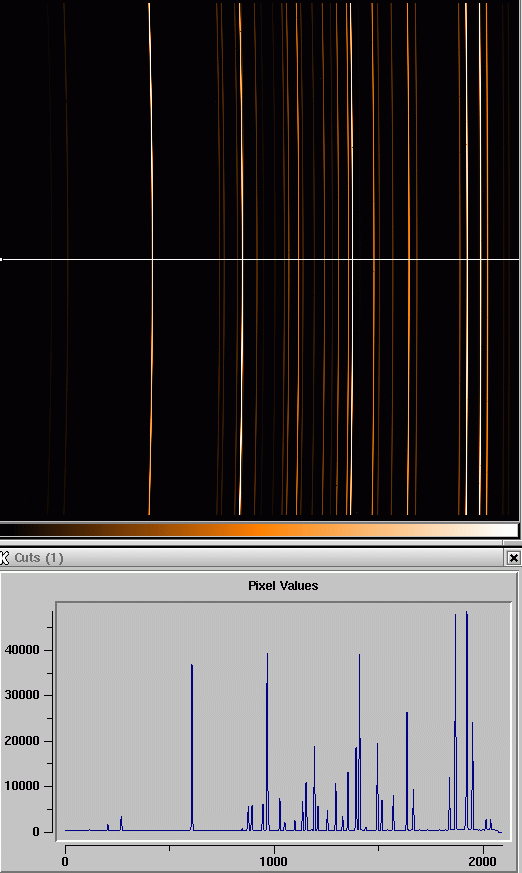The image size is (522, 873).
Task: Click the y-axis label 30000
Action: (22, 695)
